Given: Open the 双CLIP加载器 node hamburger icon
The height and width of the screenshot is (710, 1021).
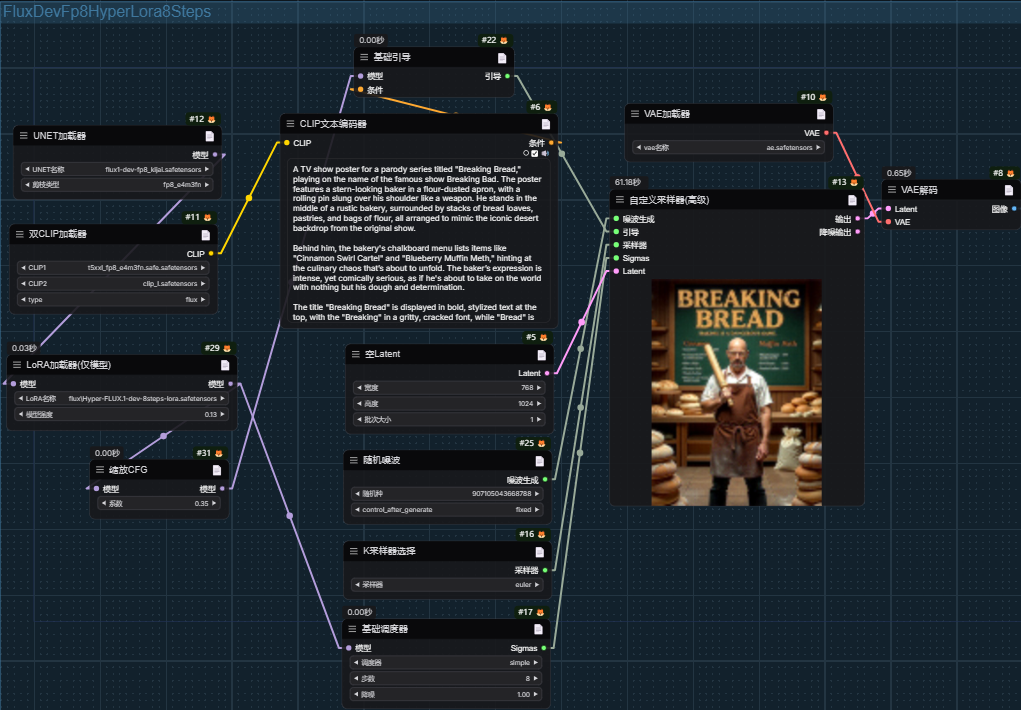Looking at the screenshot, I should (x=20, y=234).
